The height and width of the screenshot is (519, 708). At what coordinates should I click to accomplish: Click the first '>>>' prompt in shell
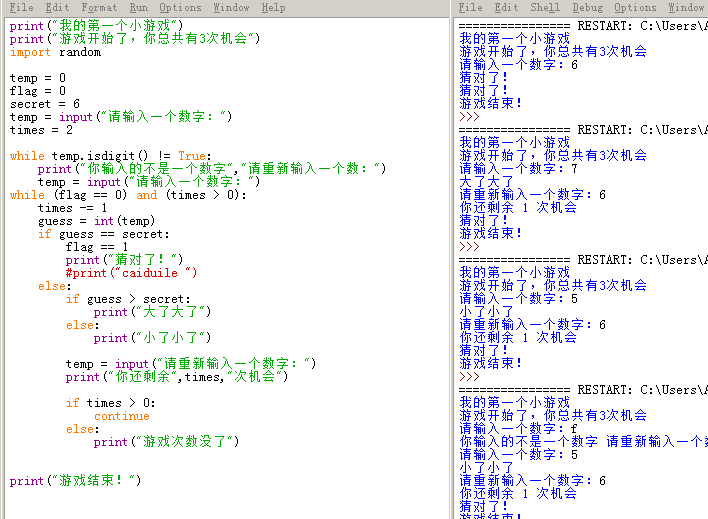pos(469,116)
